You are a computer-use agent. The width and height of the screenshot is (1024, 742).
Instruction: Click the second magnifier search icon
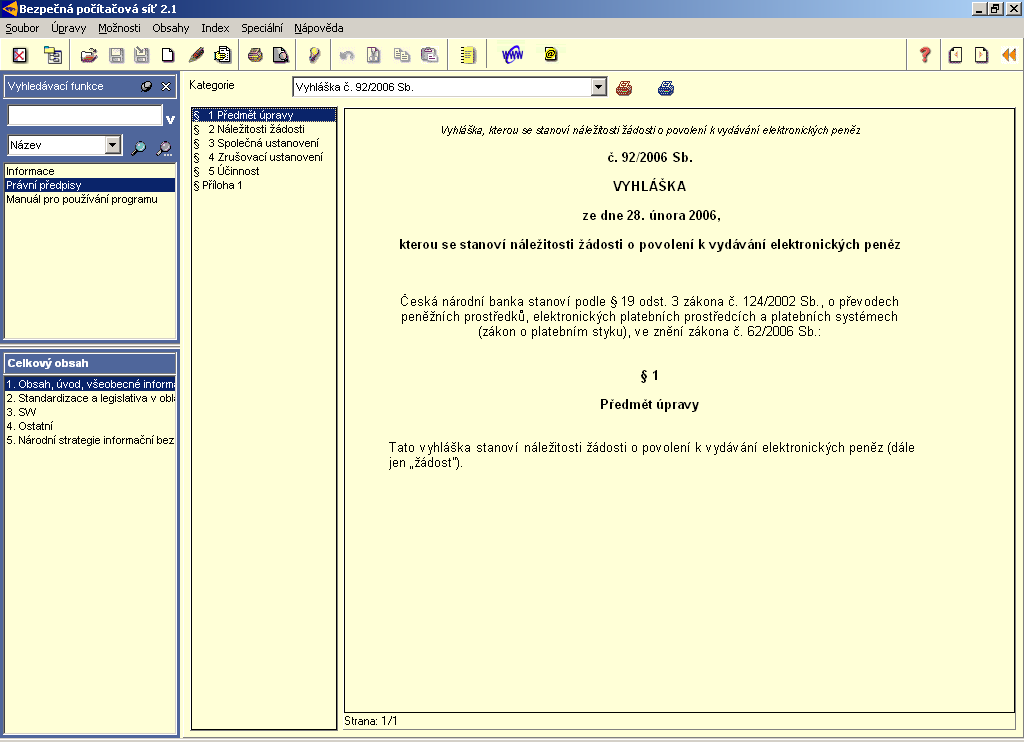(x=164, y=148)
